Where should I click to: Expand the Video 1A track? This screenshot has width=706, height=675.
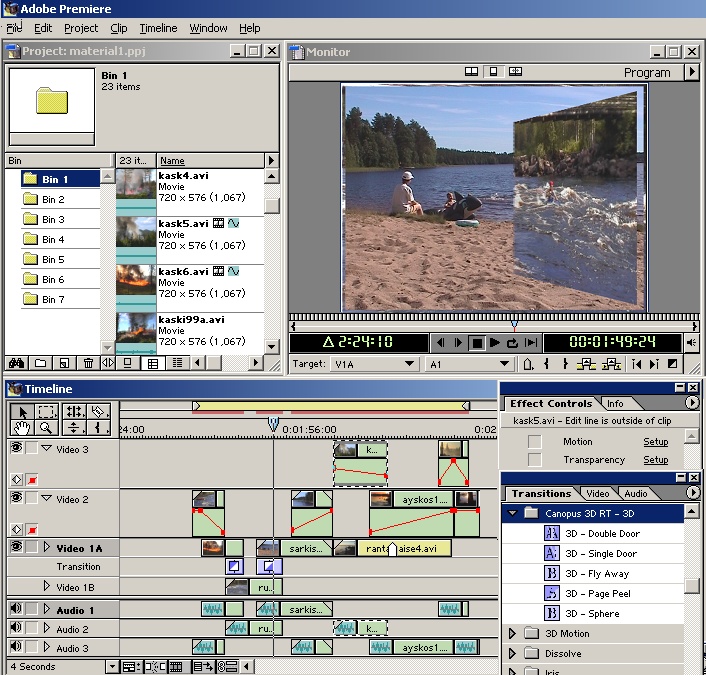tap(46, 547)
